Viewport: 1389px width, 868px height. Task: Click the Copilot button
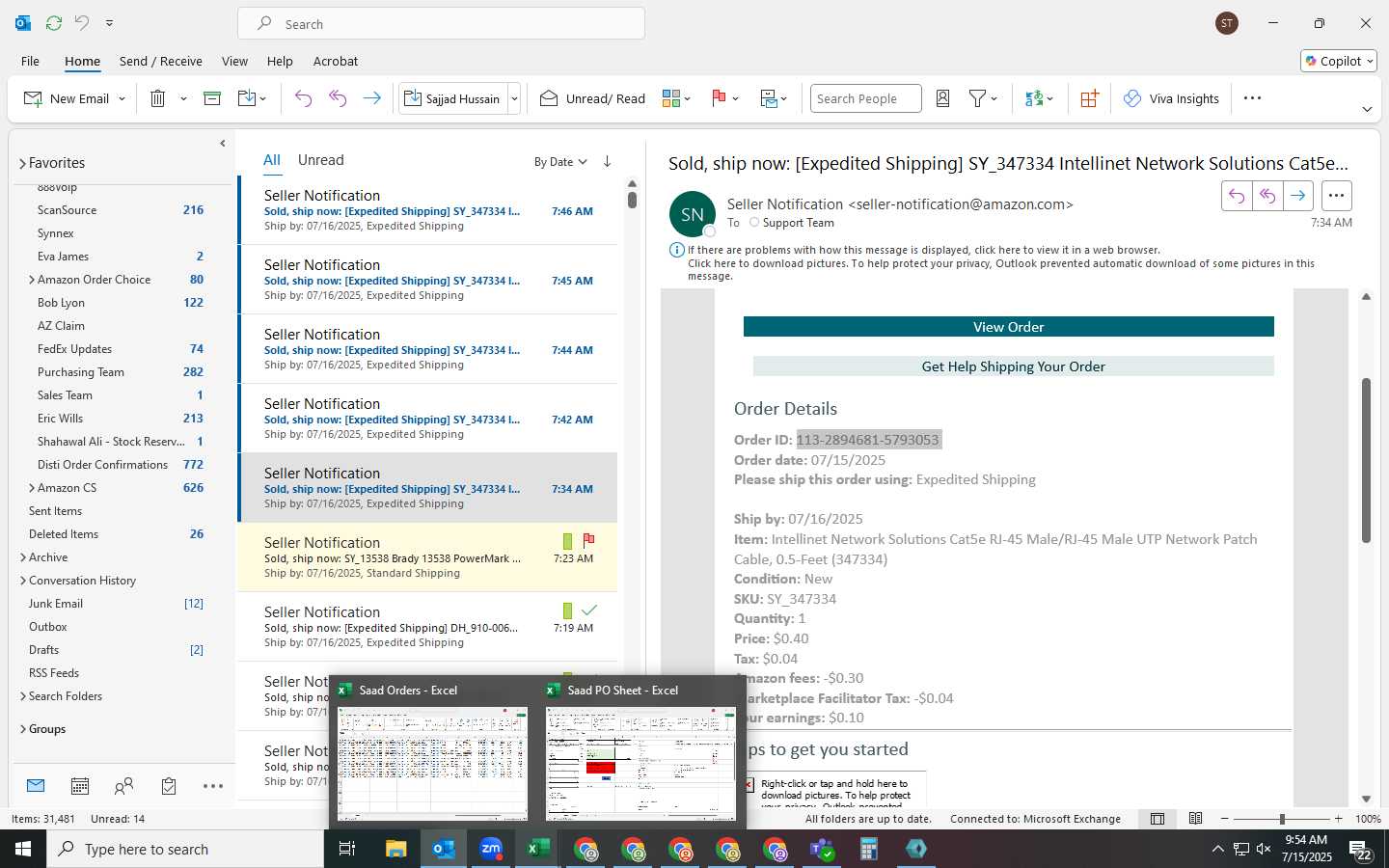point(1339,61)
